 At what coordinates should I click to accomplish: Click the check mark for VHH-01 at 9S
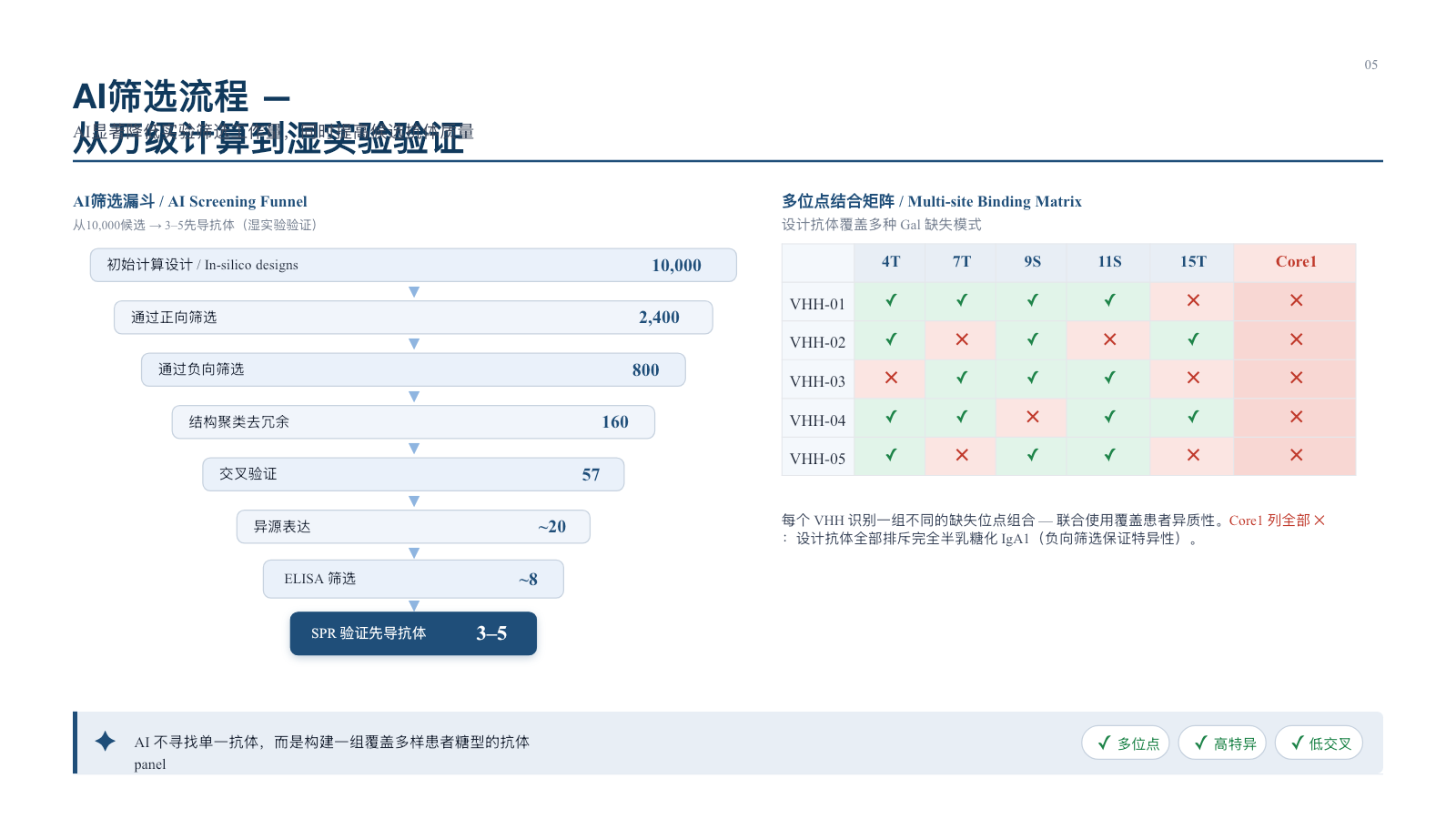point(1033,300)
